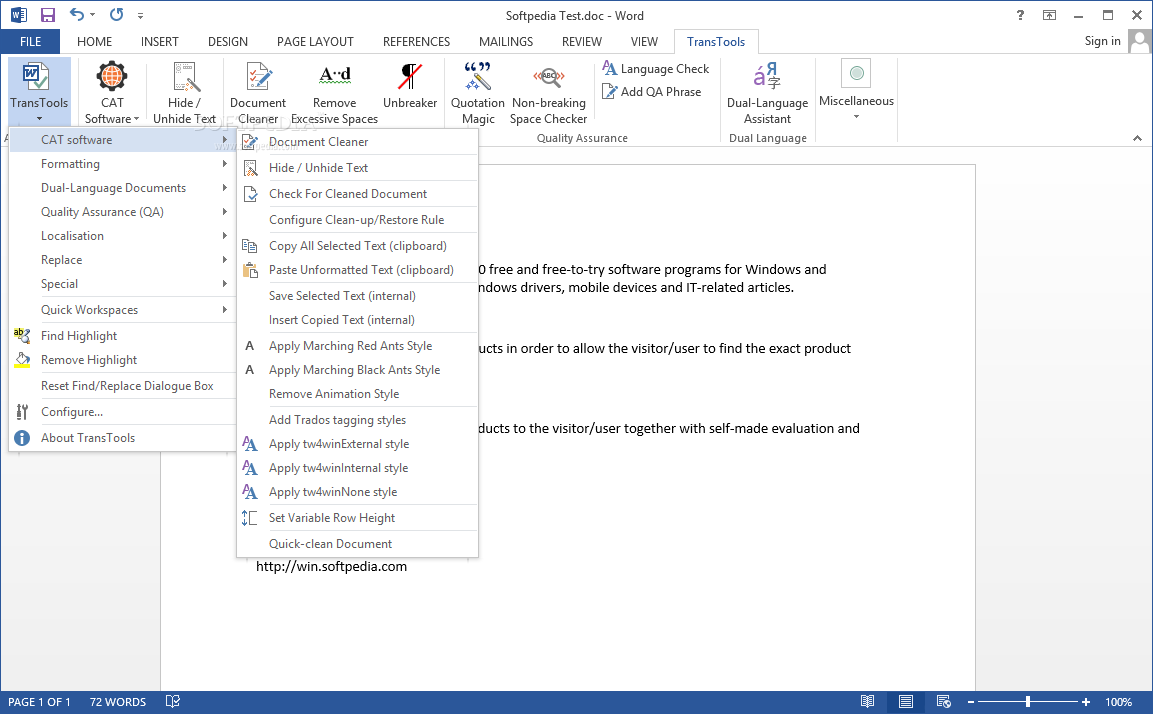Select Apply Marching Red Ants Style
Viewport: 1153px width, 714px height.
(x=357, y=346)
